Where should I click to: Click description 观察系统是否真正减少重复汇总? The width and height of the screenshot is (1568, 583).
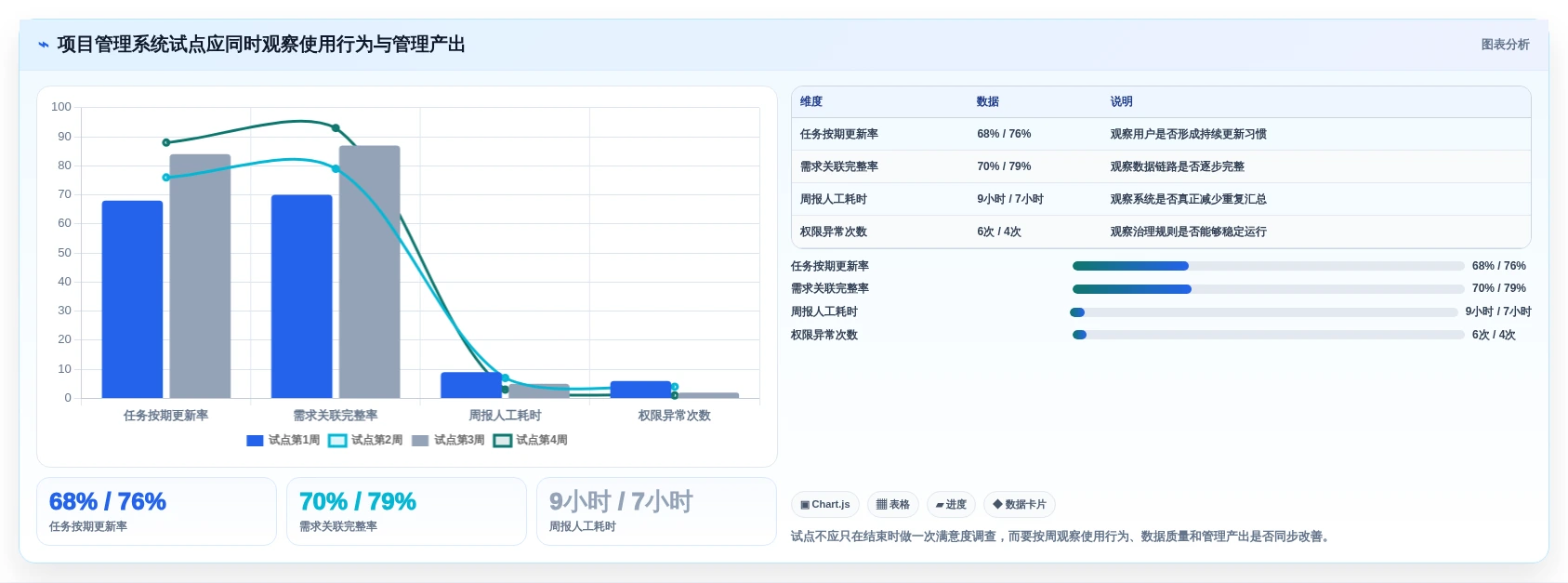pos(1189,200)
